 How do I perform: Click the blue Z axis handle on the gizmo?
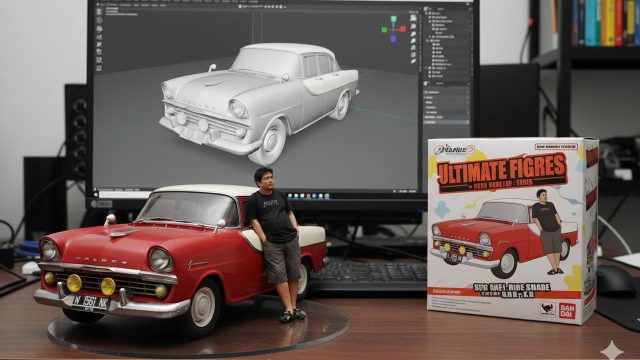click(393, 39)
